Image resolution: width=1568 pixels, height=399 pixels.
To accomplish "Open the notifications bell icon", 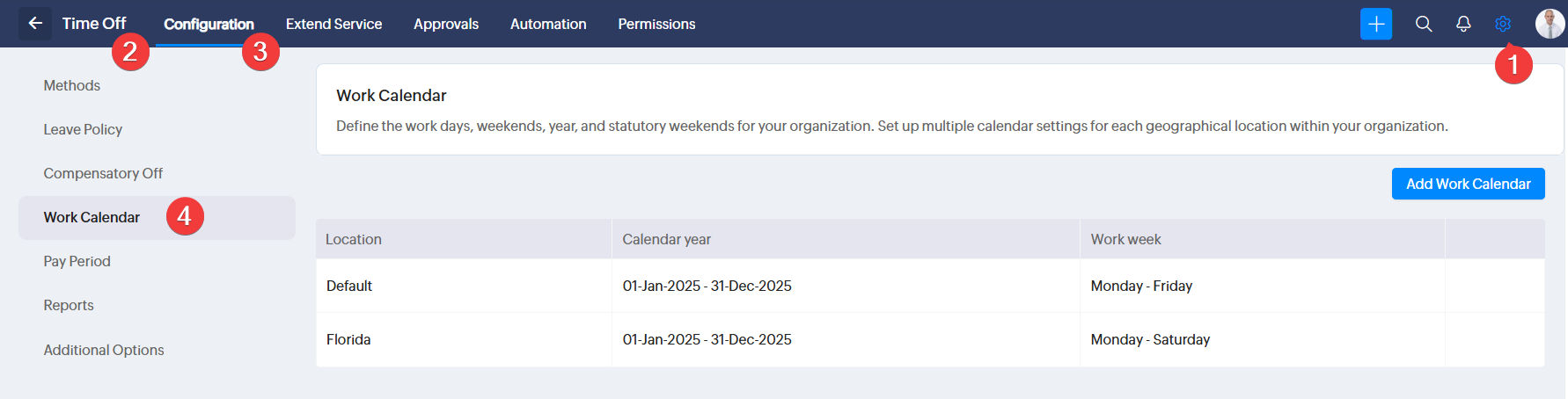I will click(1462, 24).
